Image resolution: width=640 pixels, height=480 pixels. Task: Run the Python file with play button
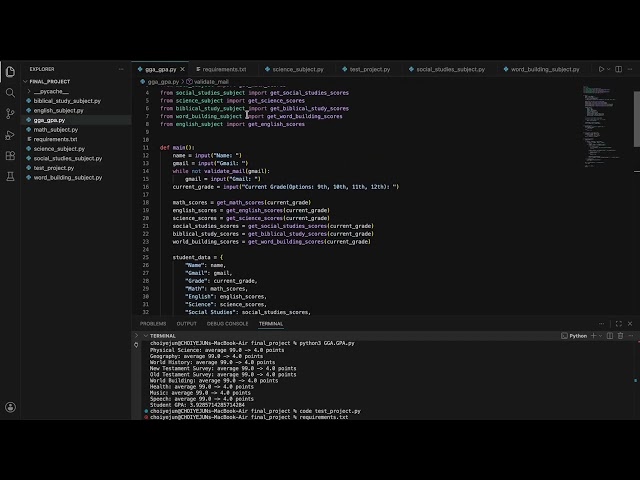[x=601, y=69]
